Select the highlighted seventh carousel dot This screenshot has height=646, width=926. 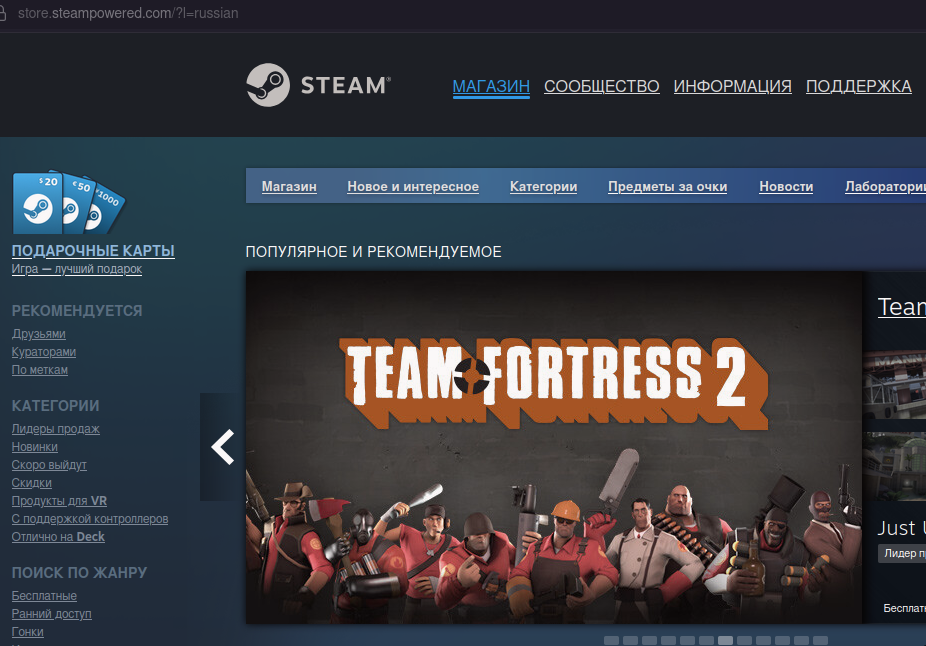[725, 640]
